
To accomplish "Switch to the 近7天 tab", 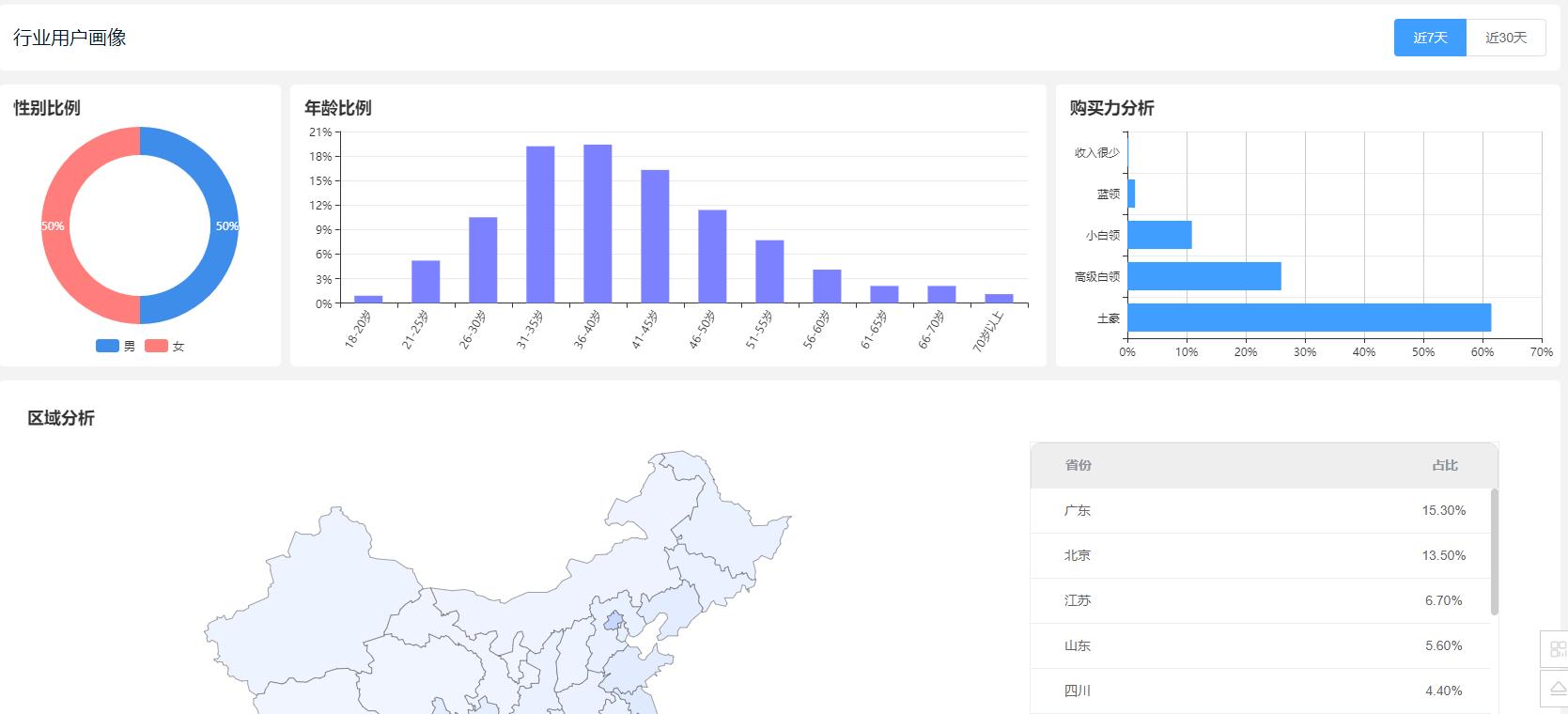I will pos(1430,38).
